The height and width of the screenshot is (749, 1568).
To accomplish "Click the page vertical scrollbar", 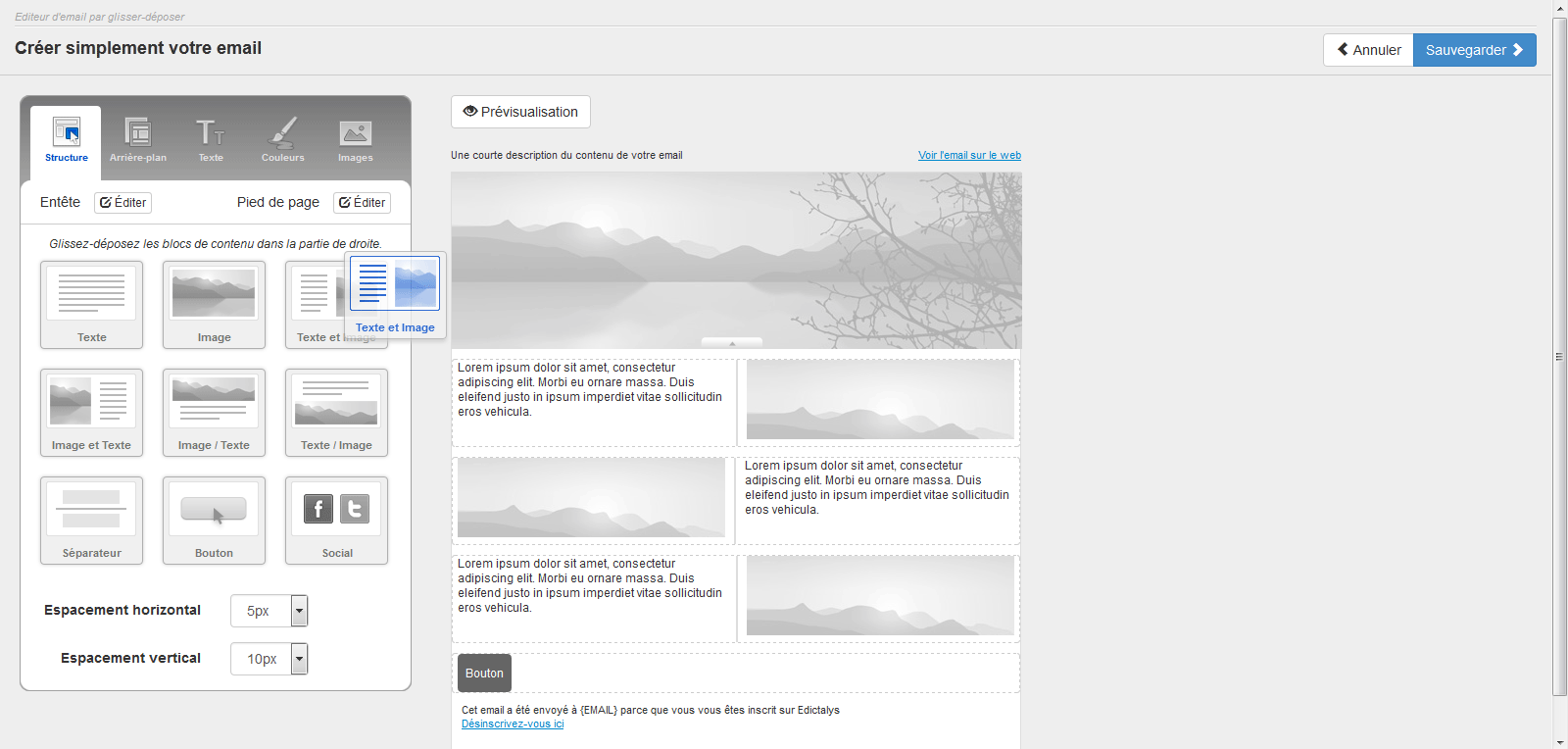I will pos(1559,356).
